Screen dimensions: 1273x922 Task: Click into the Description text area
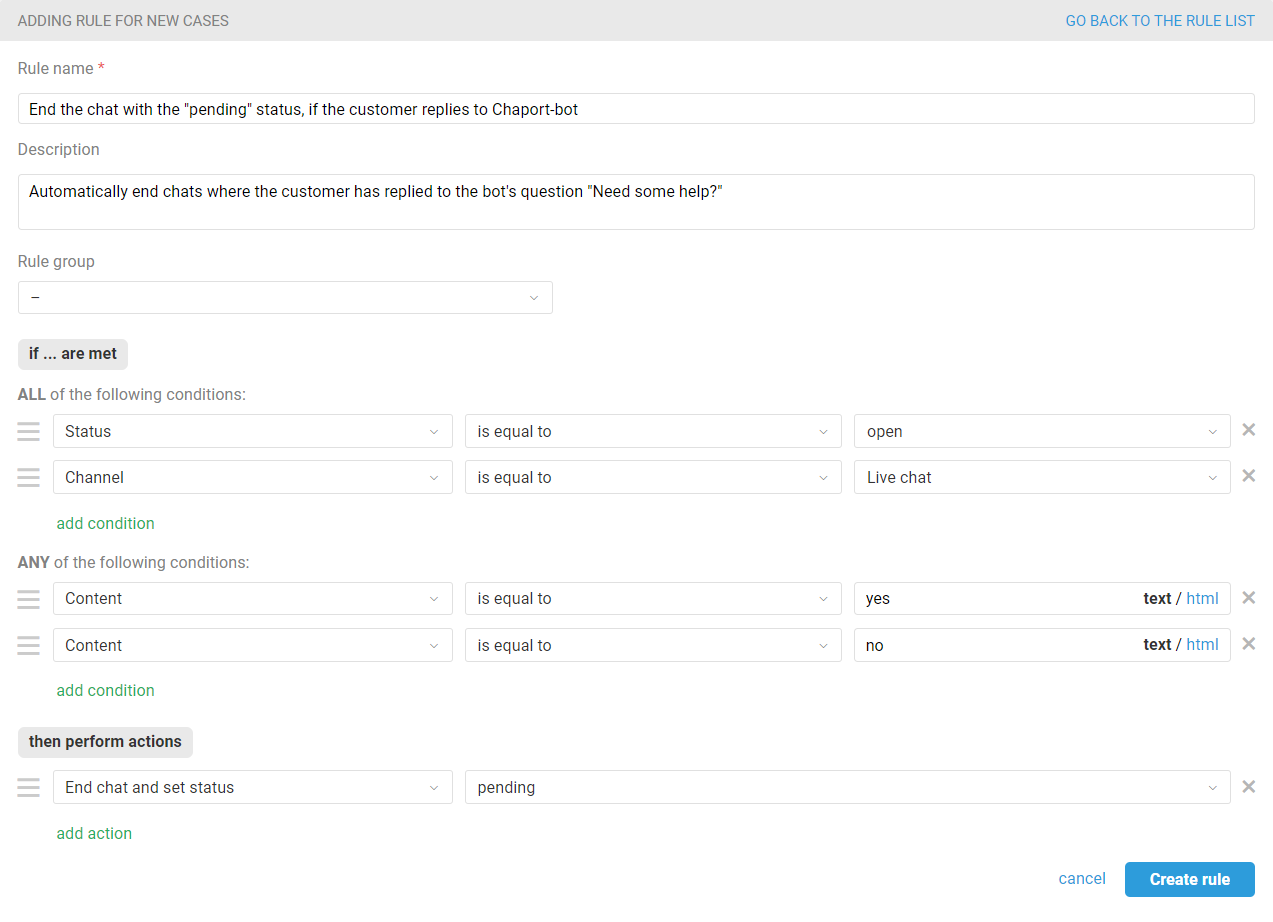636,202
